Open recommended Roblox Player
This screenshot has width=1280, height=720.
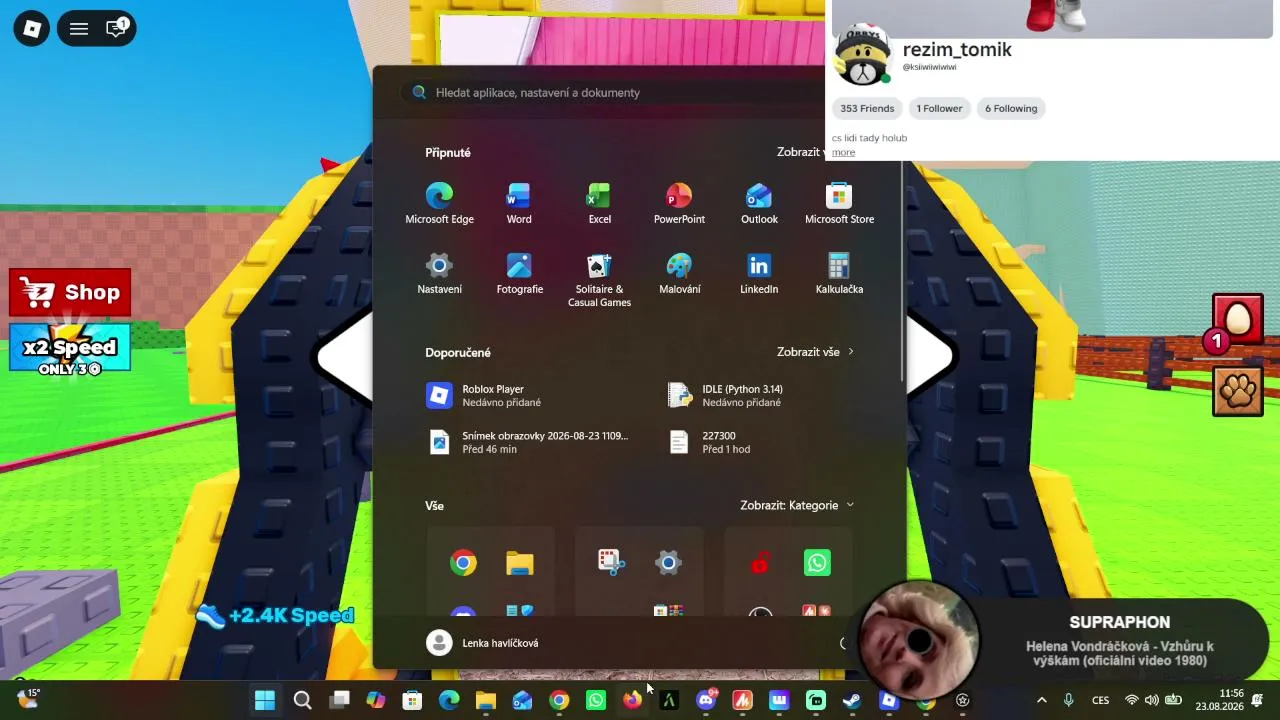click(x=528, y=395)
